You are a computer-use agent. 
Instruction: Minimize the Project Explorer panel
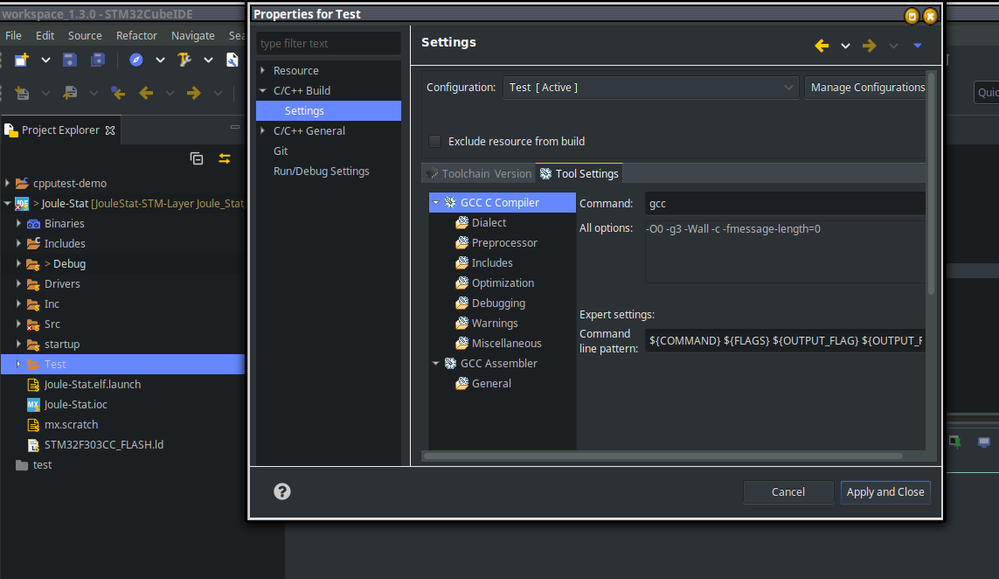(x=235, y=127)
